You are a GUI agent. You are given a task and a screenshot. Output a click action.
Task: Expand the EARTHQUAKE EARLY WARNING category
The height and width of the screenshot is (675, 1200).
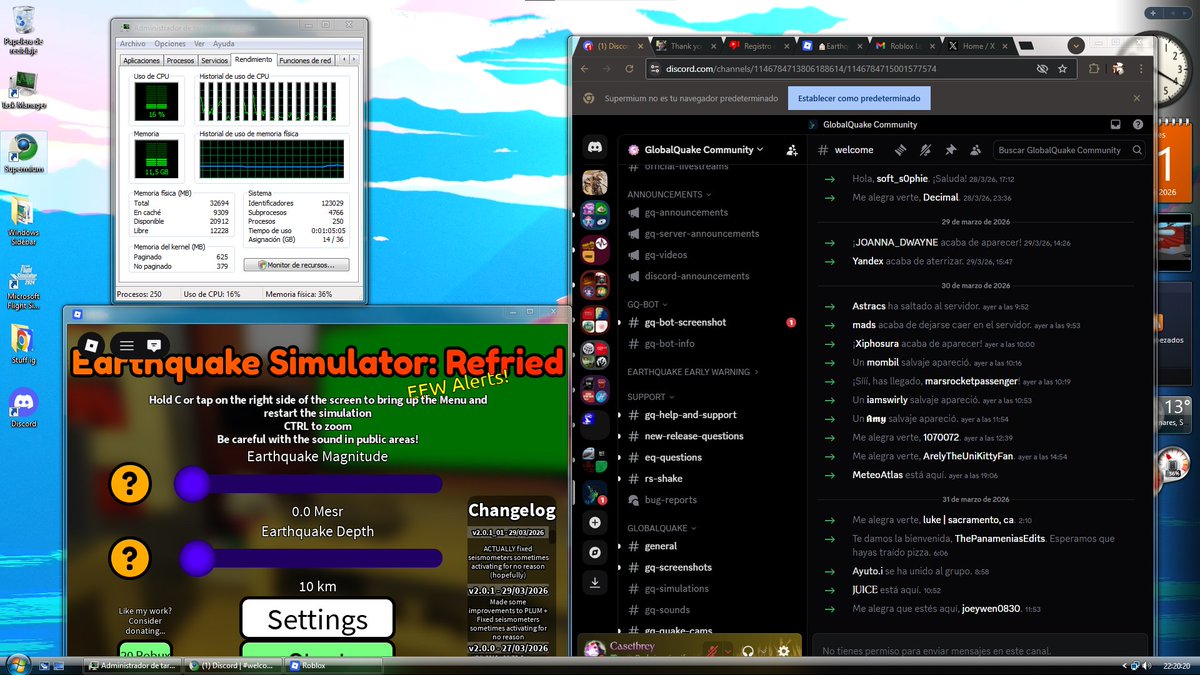(x=693, y=371)
